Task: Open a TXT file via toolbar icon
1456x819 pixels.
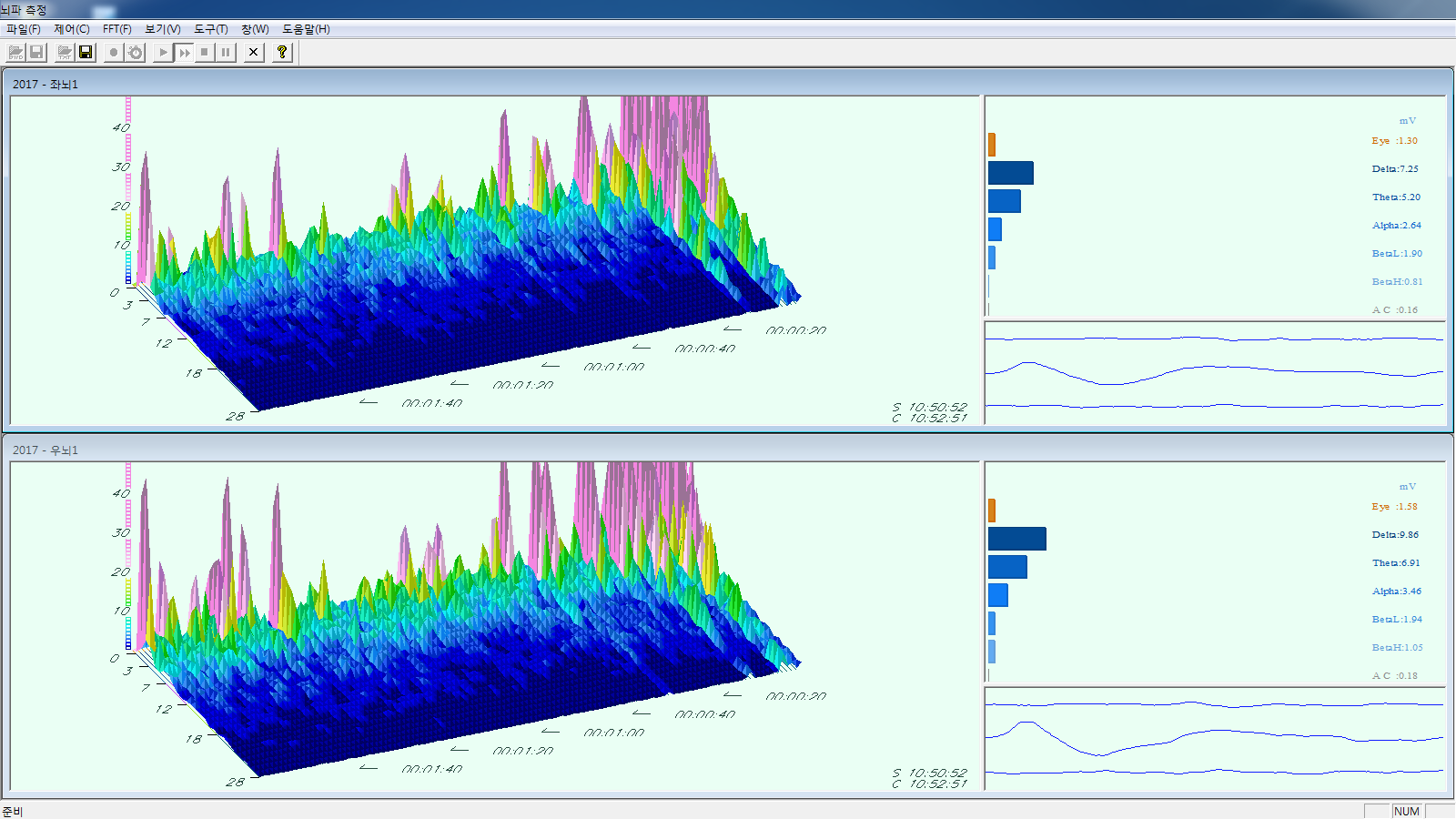Action: tap(65, 53)
